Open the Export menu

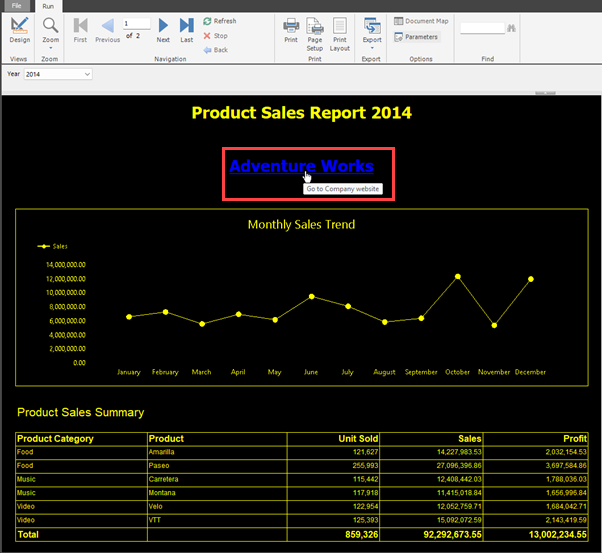[372, 30]
